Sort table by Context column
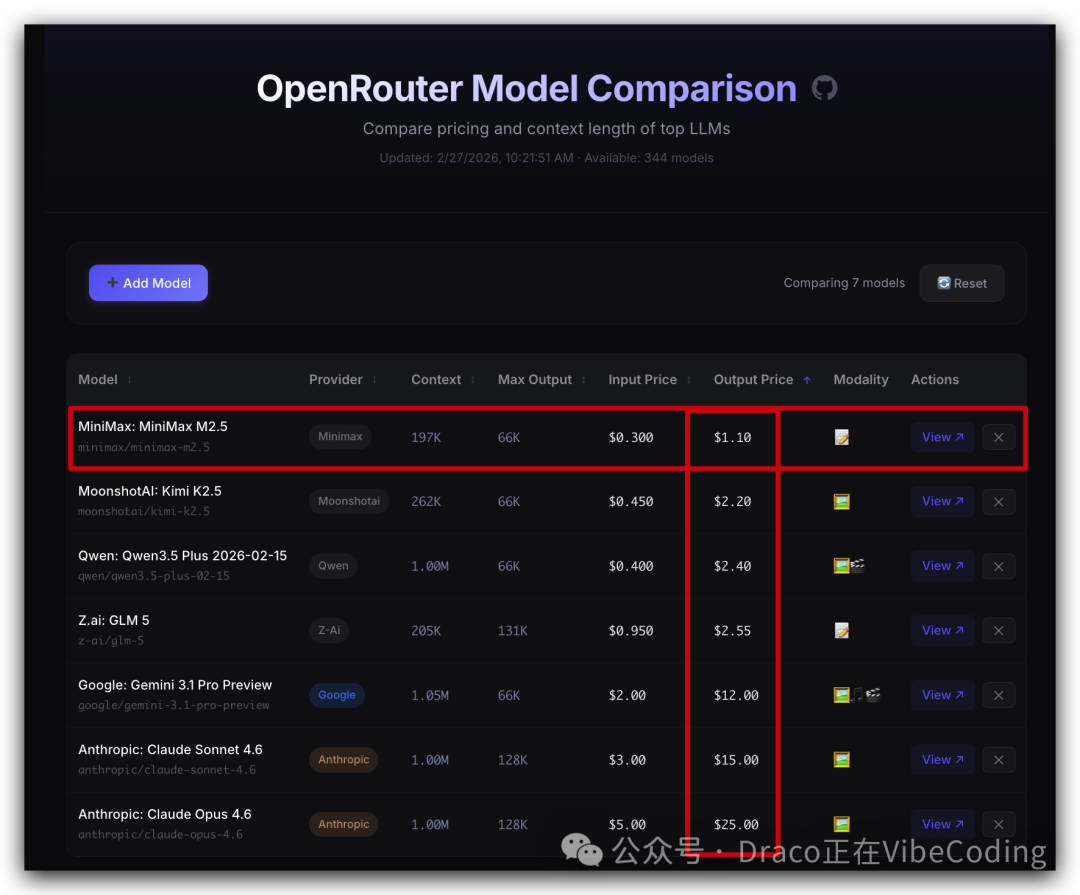This screenshot has width=1080, height=895. click(x=443, y=380)
